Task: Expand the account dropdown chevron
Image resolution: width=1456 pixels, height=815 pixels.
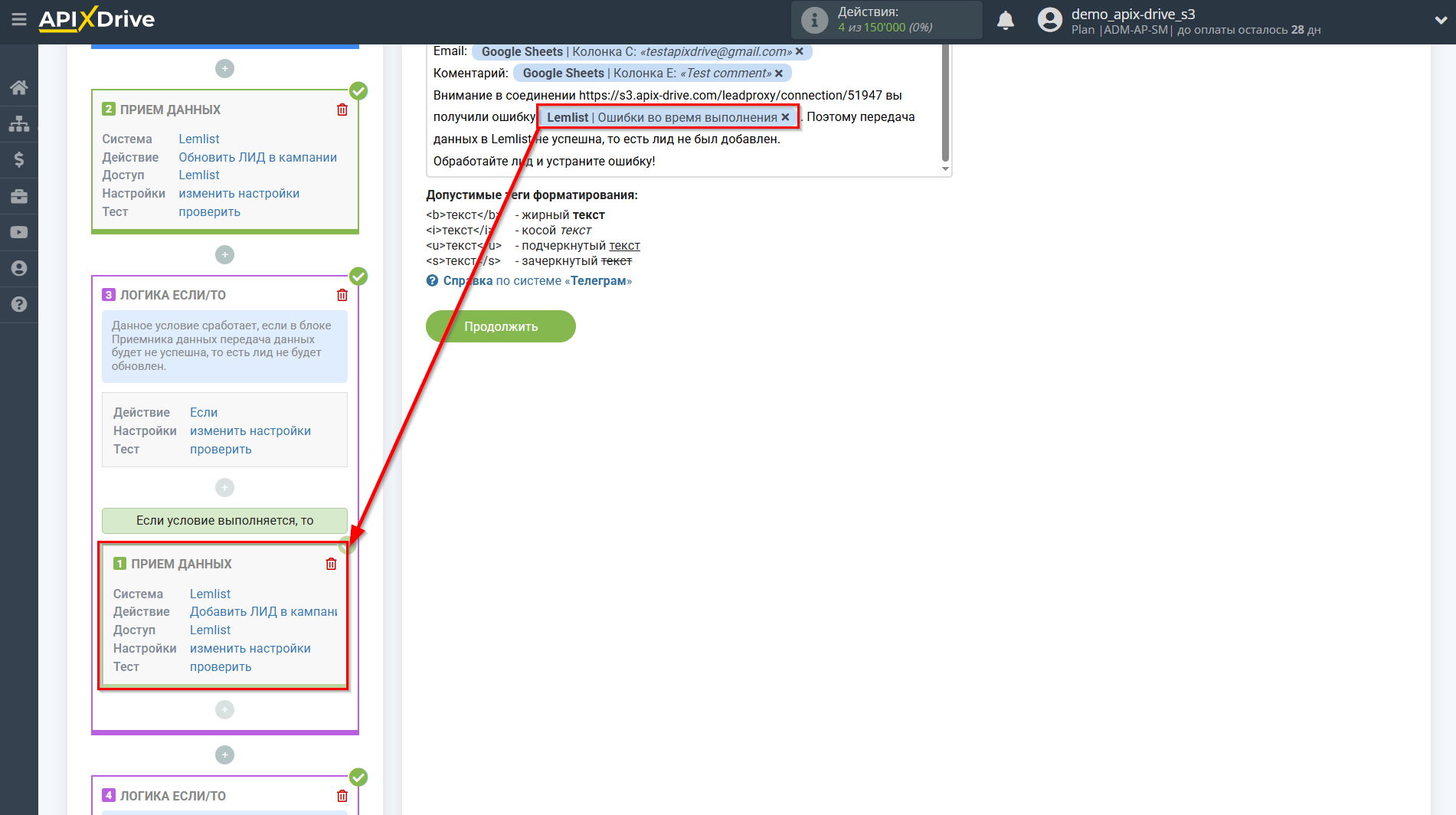Action: click(x=1441, y=21)
